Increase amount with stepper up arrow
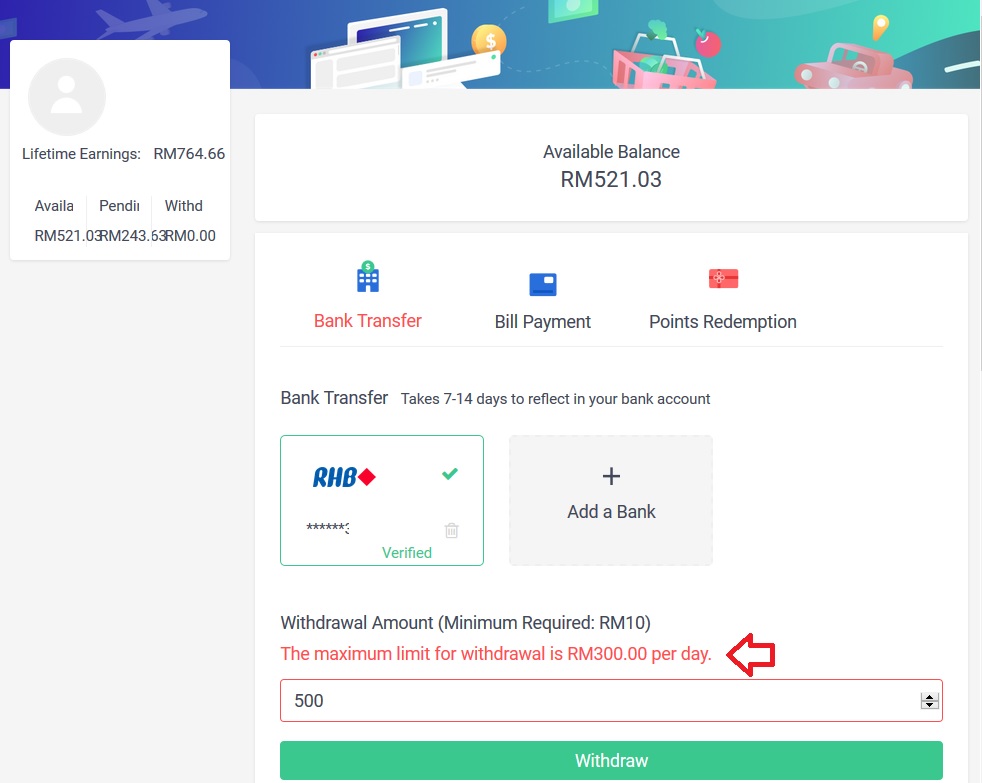Viewport: 982px width, 783px height. coord(930,696)
